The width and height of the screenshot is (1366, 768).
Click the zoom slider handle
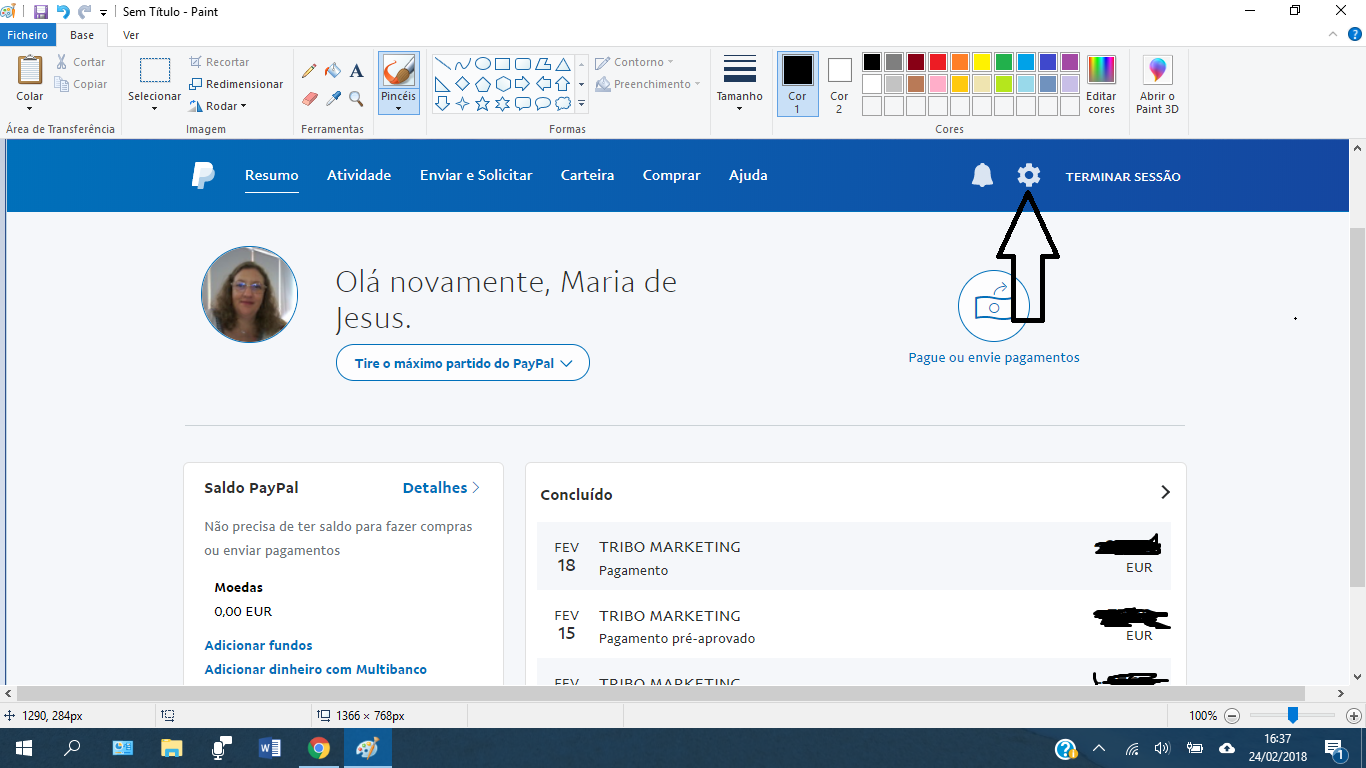pyautogui.click(x=1293, y=715)
